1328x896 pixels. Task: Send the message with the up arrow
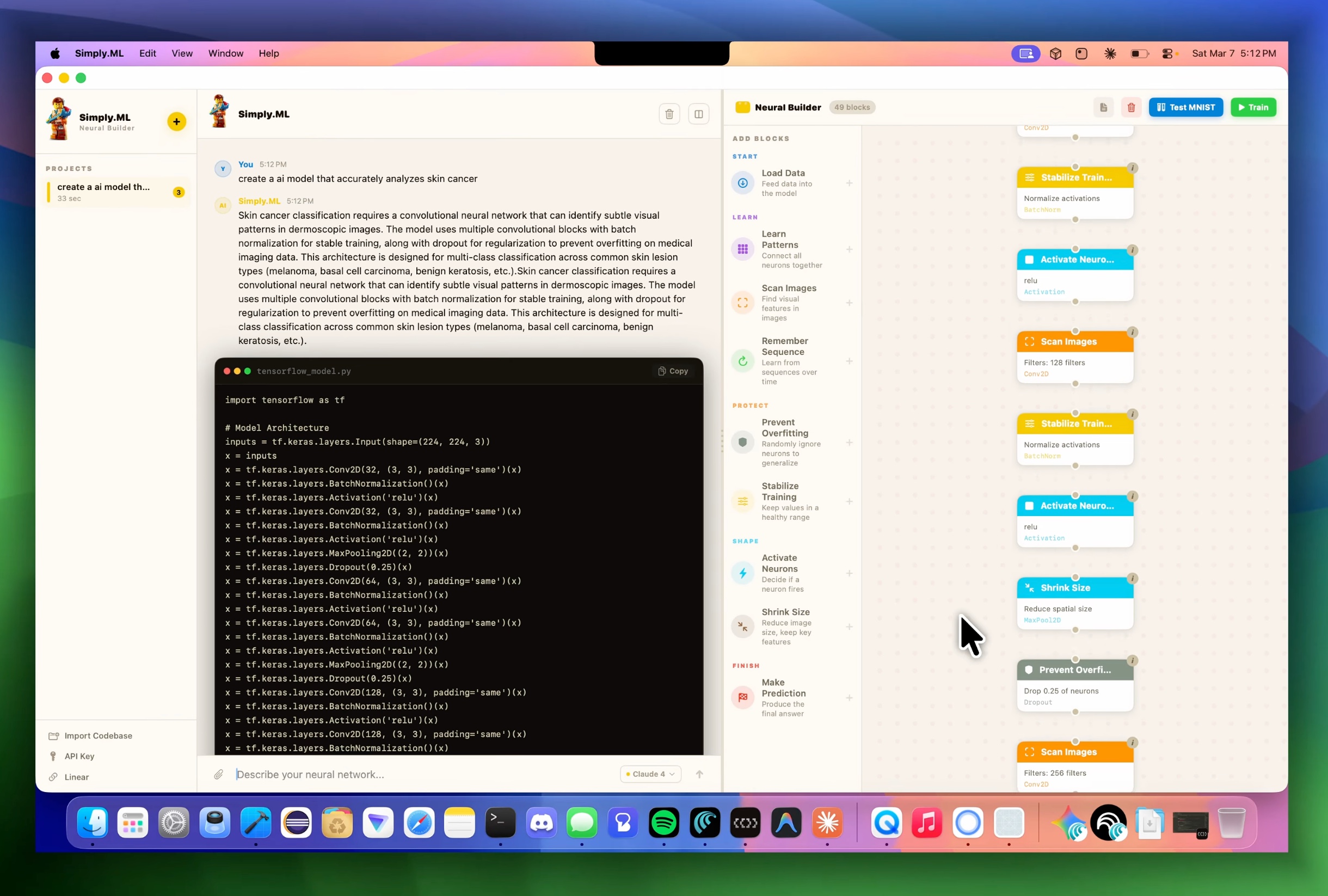(699, 774)
